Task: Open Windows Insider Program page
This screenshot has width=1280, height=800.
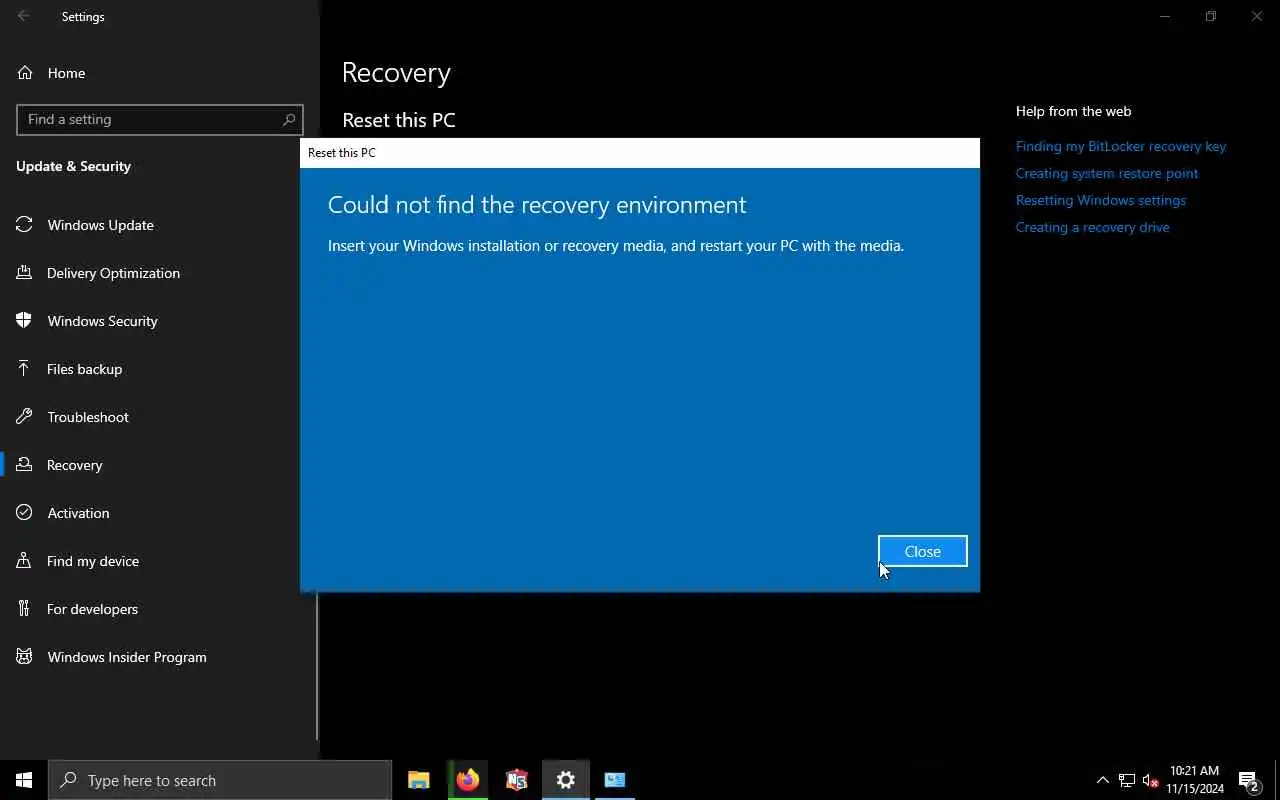Action: (160, 657)
